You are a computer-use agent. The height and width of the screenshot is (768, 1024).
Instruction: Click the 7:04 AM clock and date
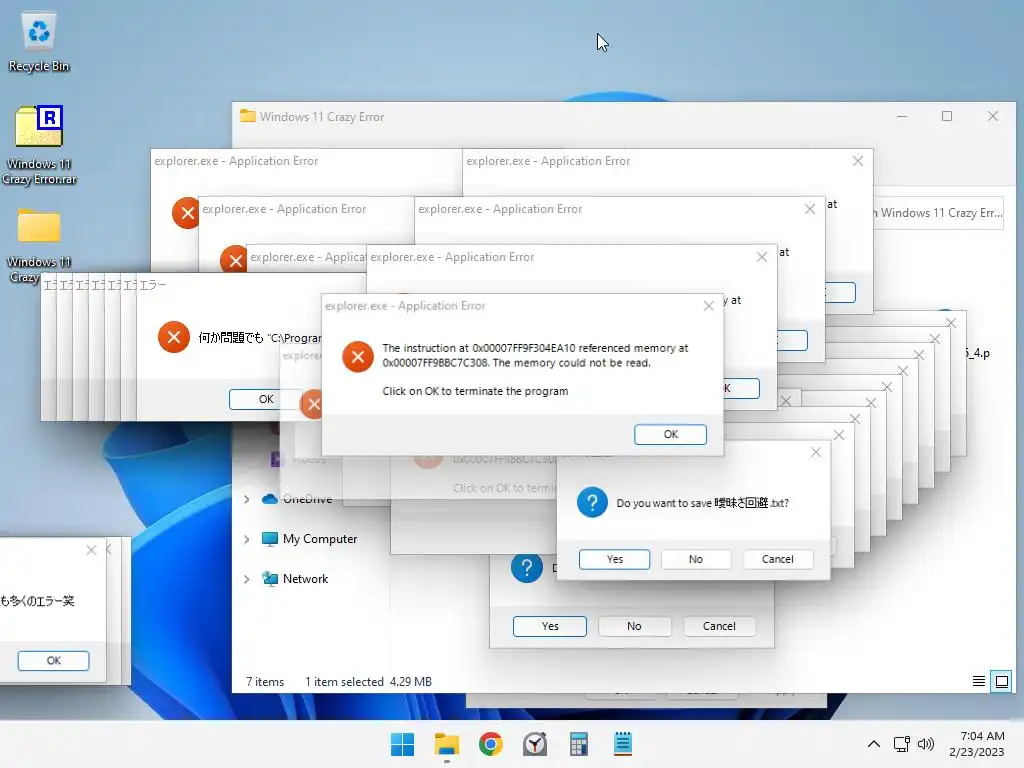click(x=976, y=744)
